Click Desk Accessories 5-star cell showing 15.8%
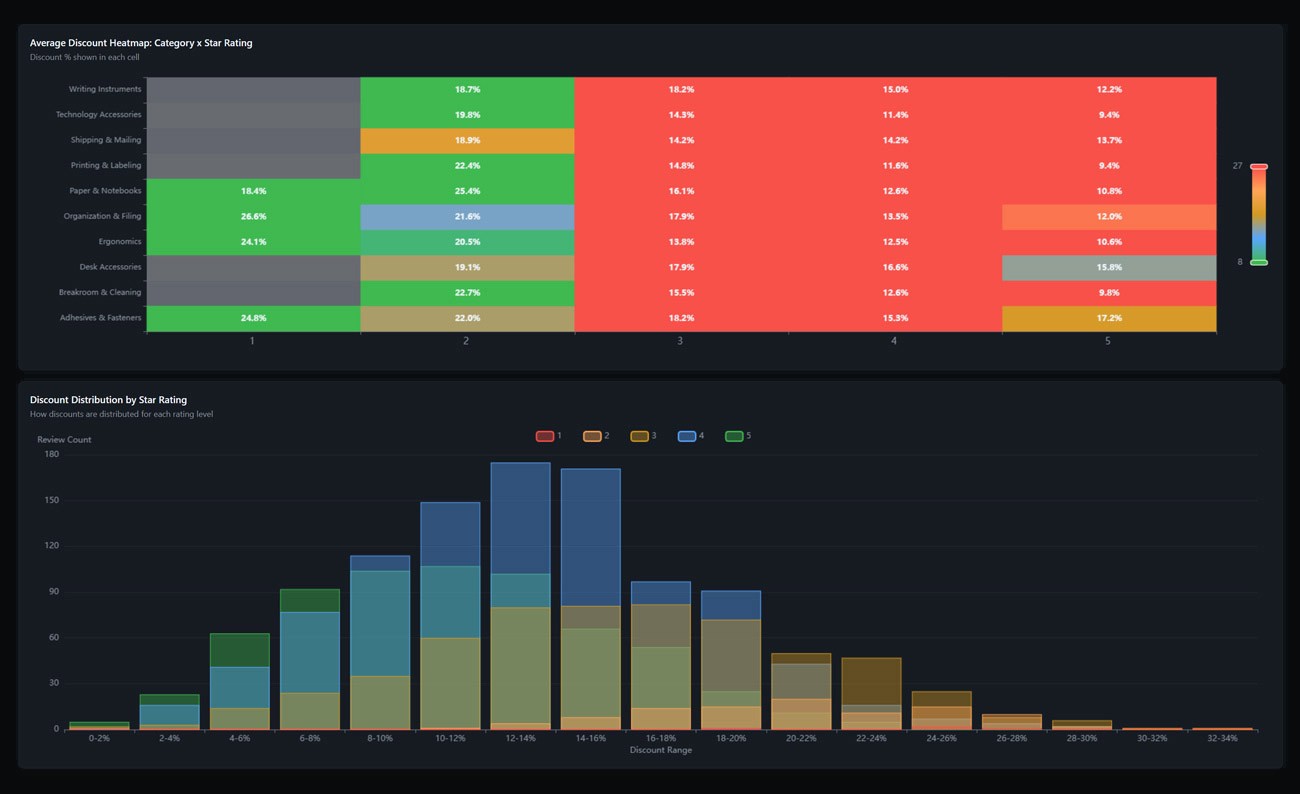The width and height of the screenshot is (1300, 794). (1109, 267)
